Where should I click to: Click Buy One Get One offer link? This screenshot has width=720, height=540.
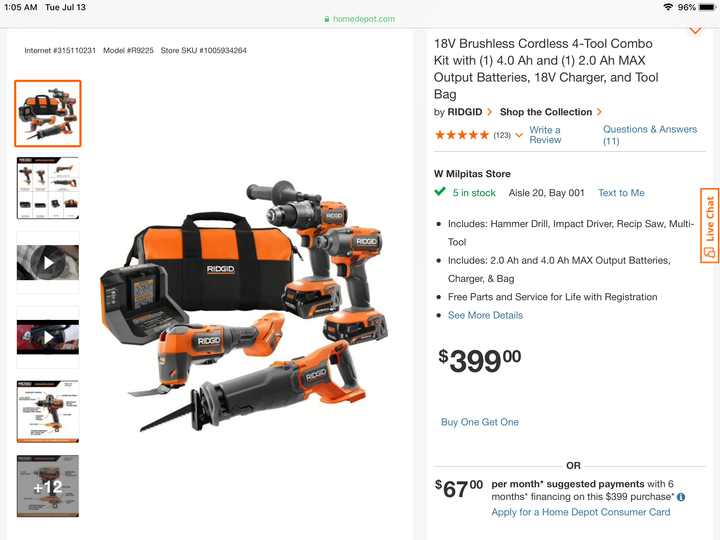[x=479, y=422]
